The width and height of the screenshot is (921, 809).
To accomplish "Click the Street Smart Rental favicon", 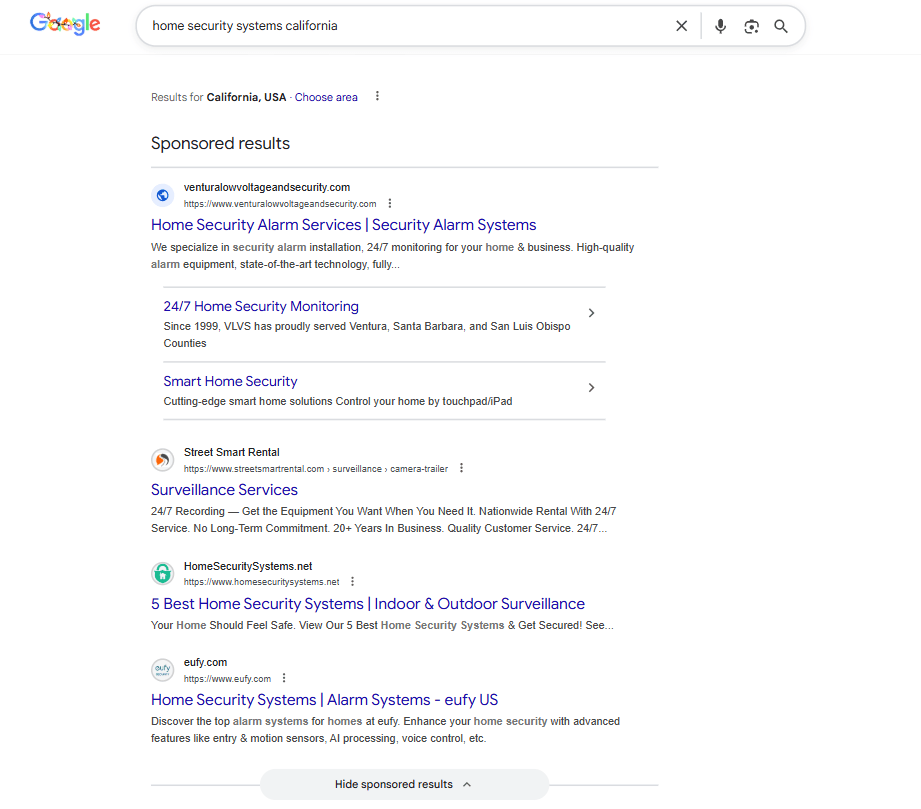I will (162, 460).
